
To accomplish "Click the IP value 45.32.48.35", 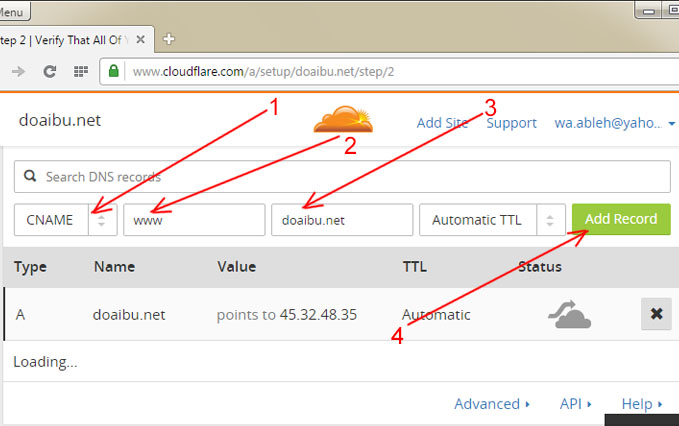I will [318, 315].
